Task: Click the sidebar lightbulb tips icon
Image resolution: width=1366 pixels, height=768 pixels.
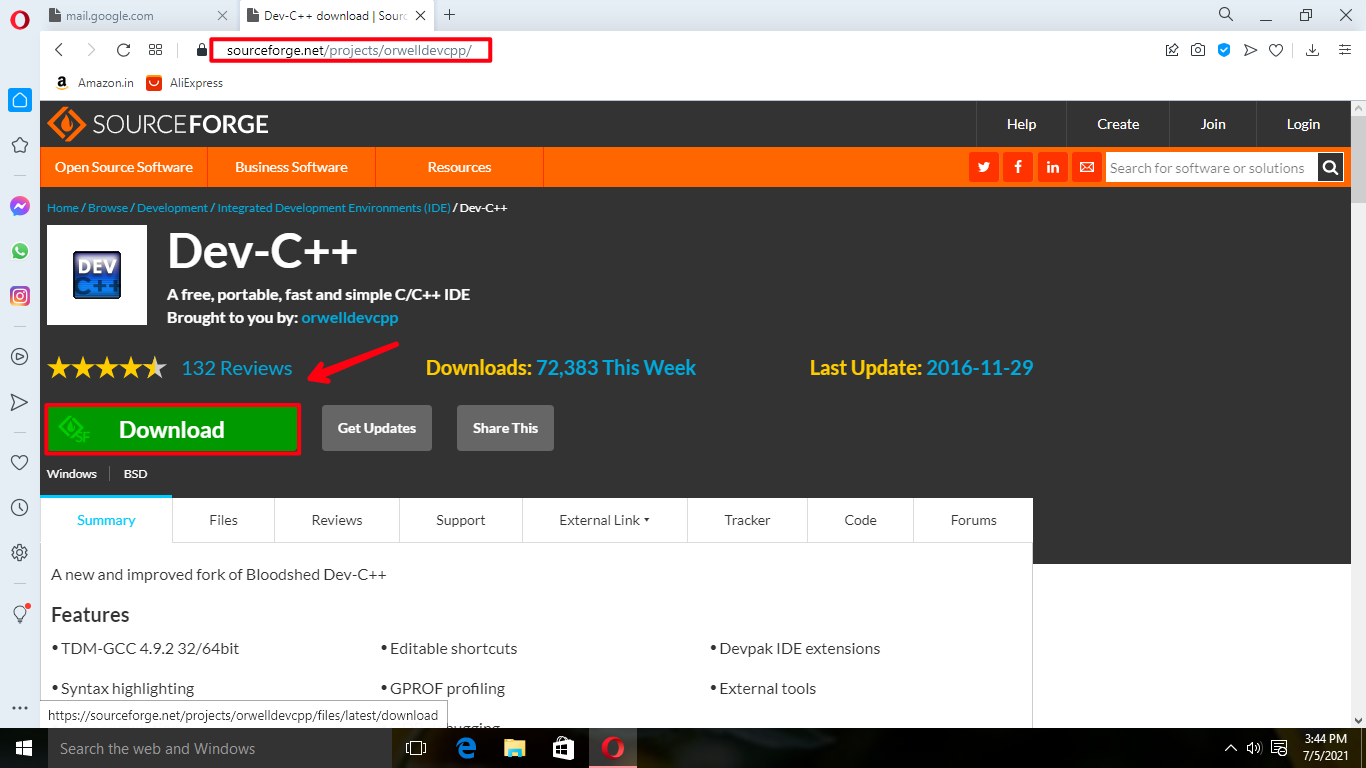Action: (x=20, y=614)
